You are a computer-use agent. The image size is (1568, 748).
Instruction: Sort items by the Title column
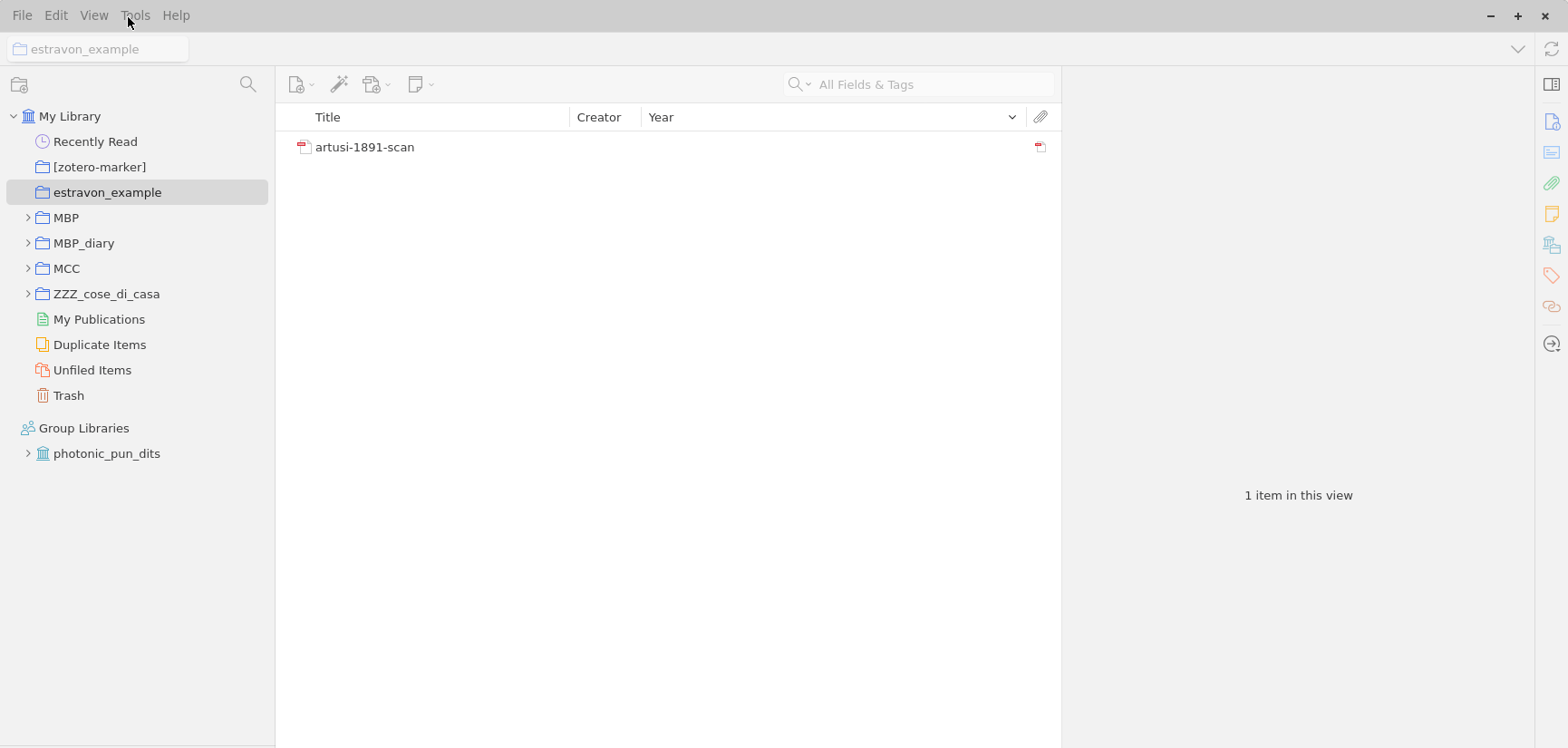(422, 117)
